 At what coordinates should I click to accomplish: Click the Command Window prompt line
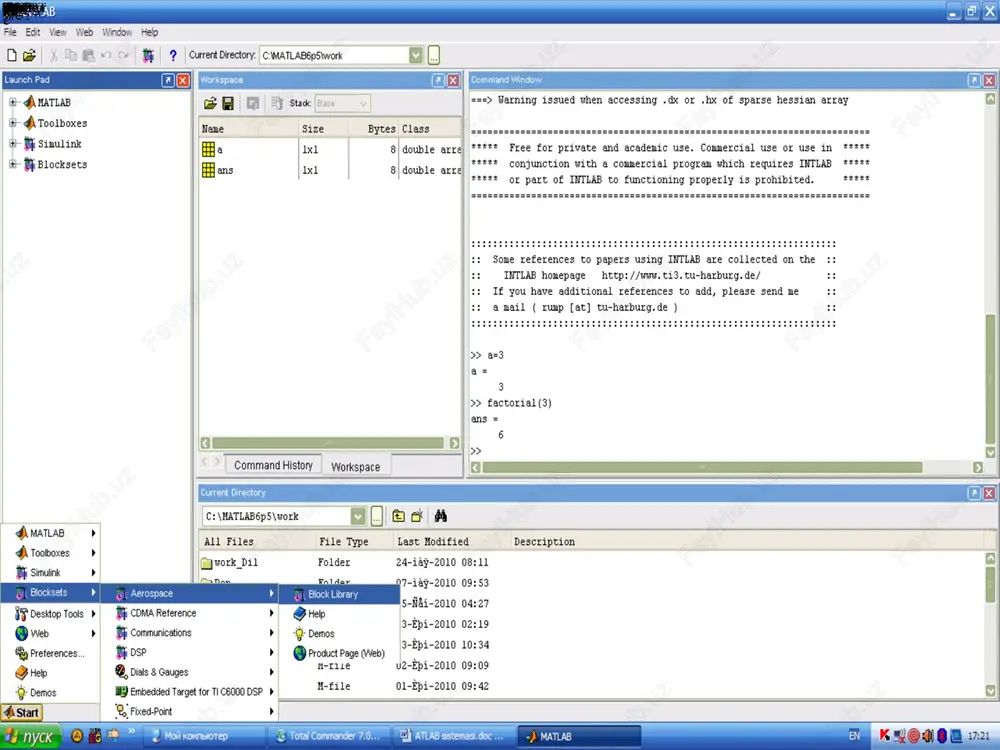pos(726,451)
